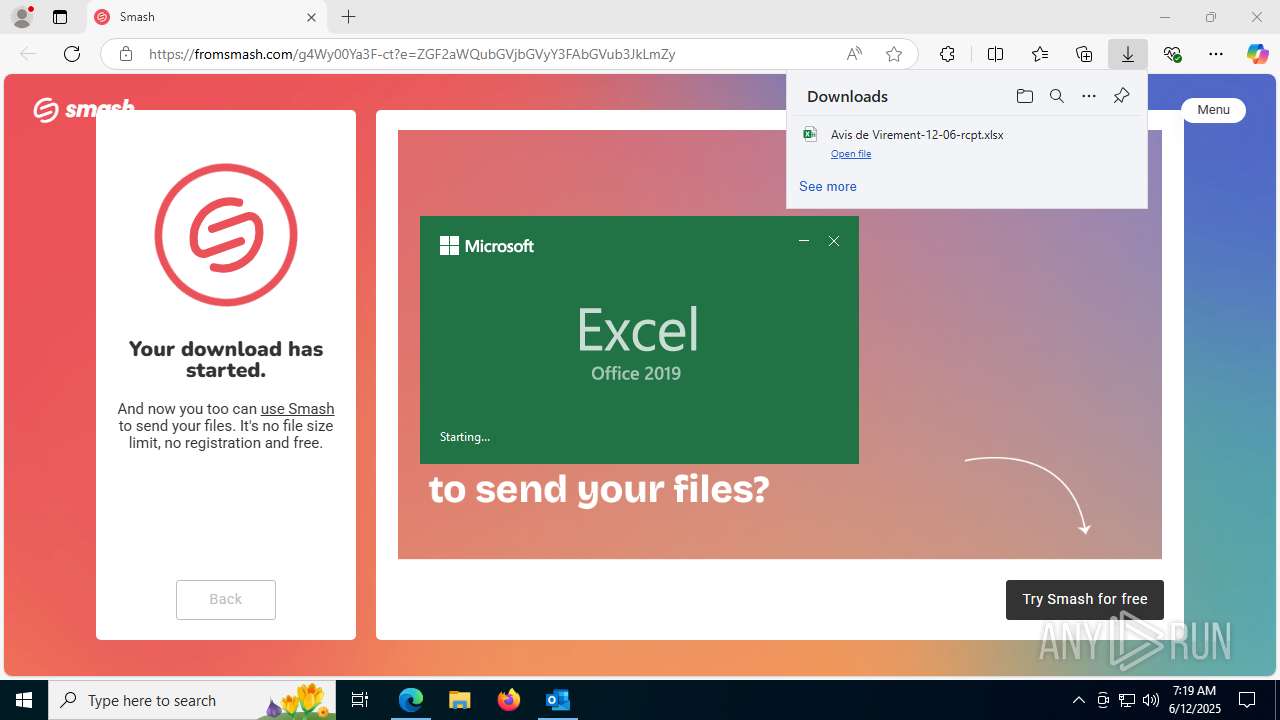1280x720 pixels.
Task: Click the large Smash circle logo
Action: pyautogui.click(x=226, y=235)
